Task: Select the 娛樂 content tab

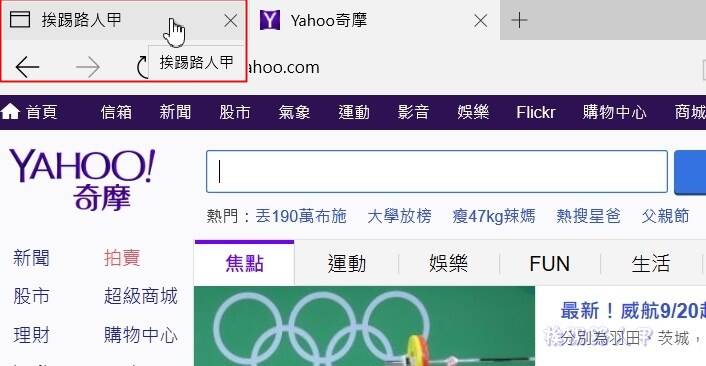Action: point(448,264)
